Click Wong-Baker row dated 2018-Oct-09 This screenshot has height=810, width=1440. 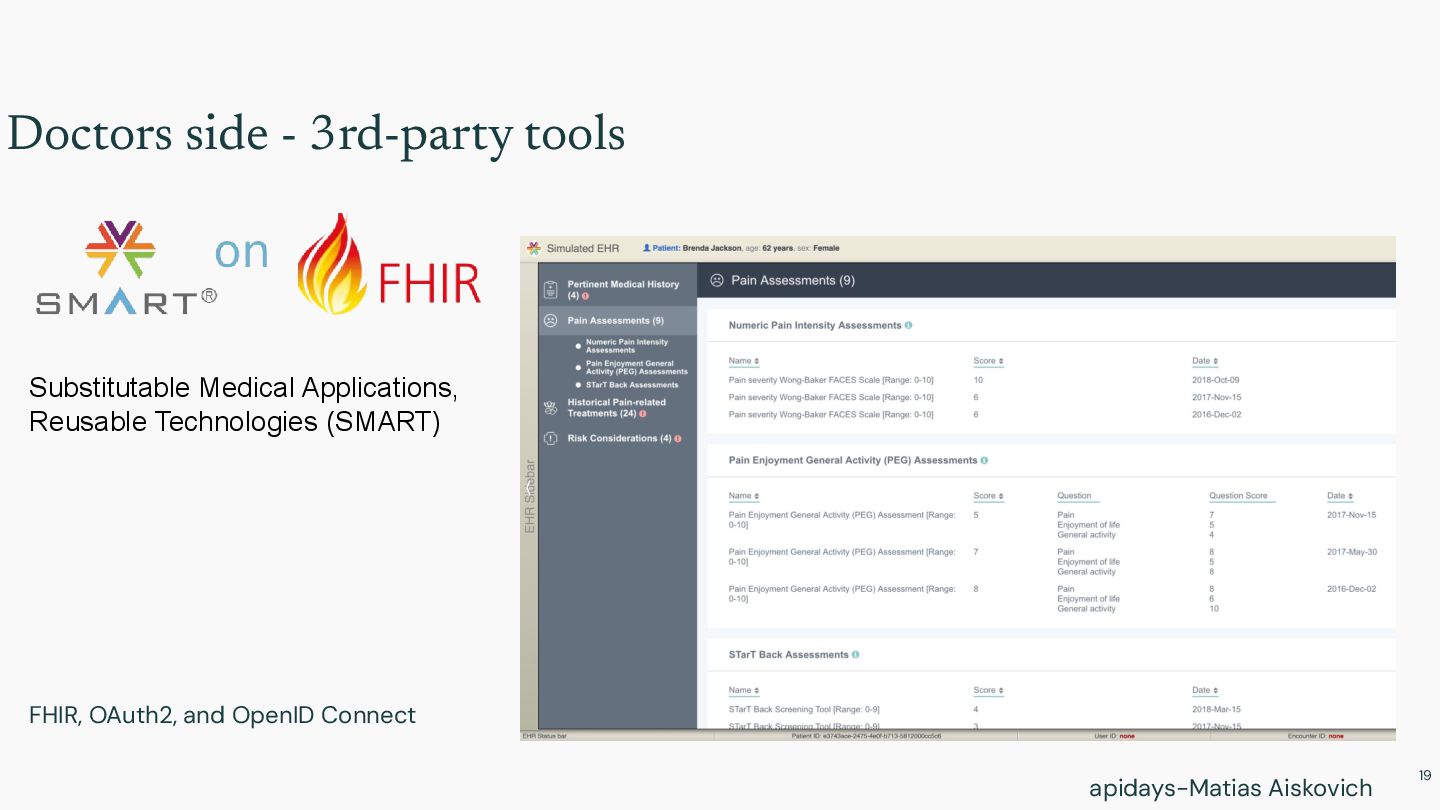[x=1050, y=380]
